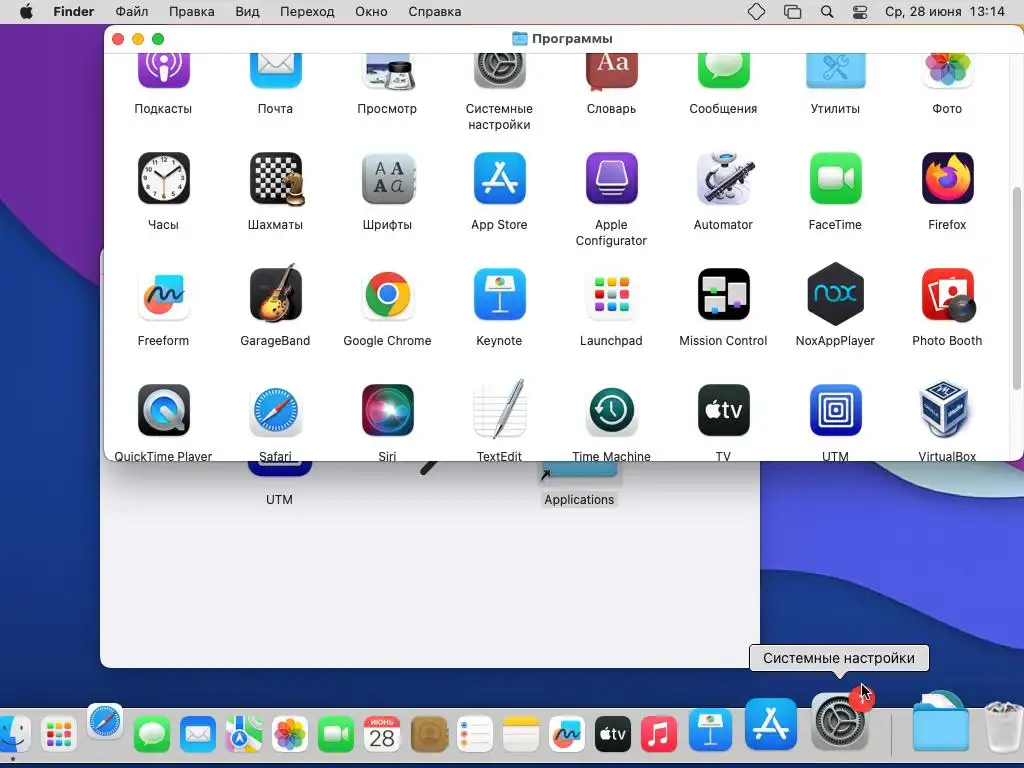Open System Settings gear in the Dock
The height and width of the screenshot is (768, 1024).
tap(840, 722)
